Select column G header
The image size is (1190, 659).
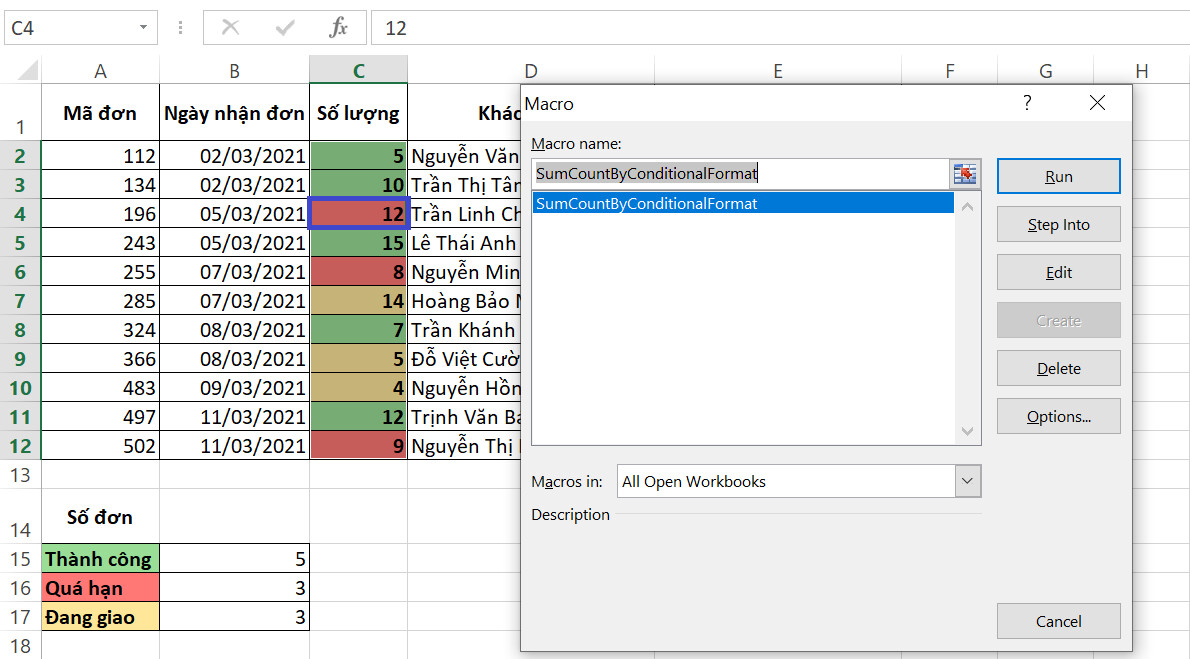pyautogui.click(x=1045, y=71)
